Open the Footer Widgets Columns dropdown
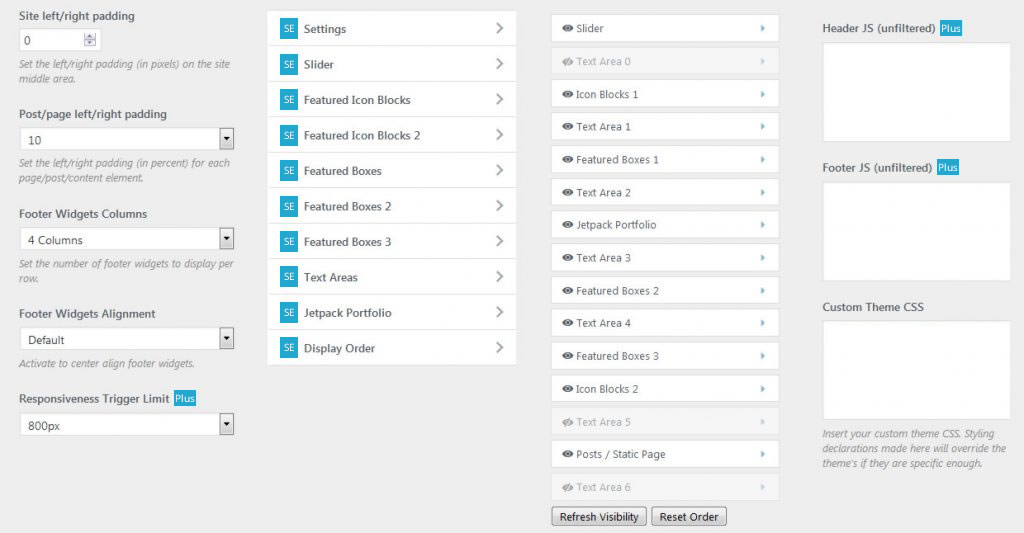 coord(127,239)
